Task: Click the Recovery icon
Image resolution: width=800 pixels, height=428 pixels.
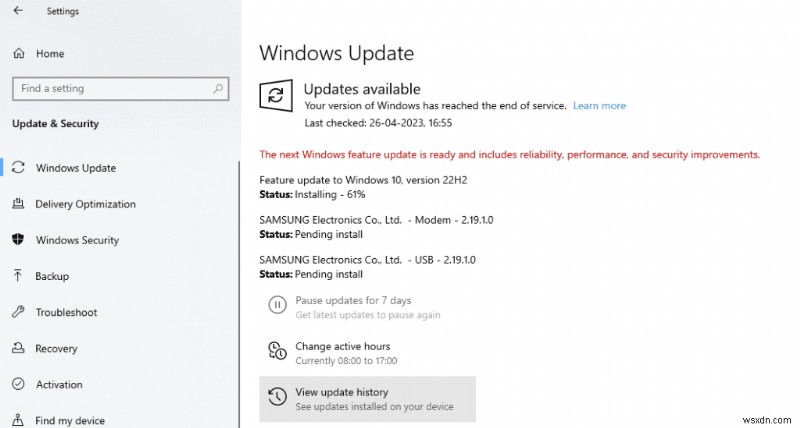Action: click(x=18, y=348)
